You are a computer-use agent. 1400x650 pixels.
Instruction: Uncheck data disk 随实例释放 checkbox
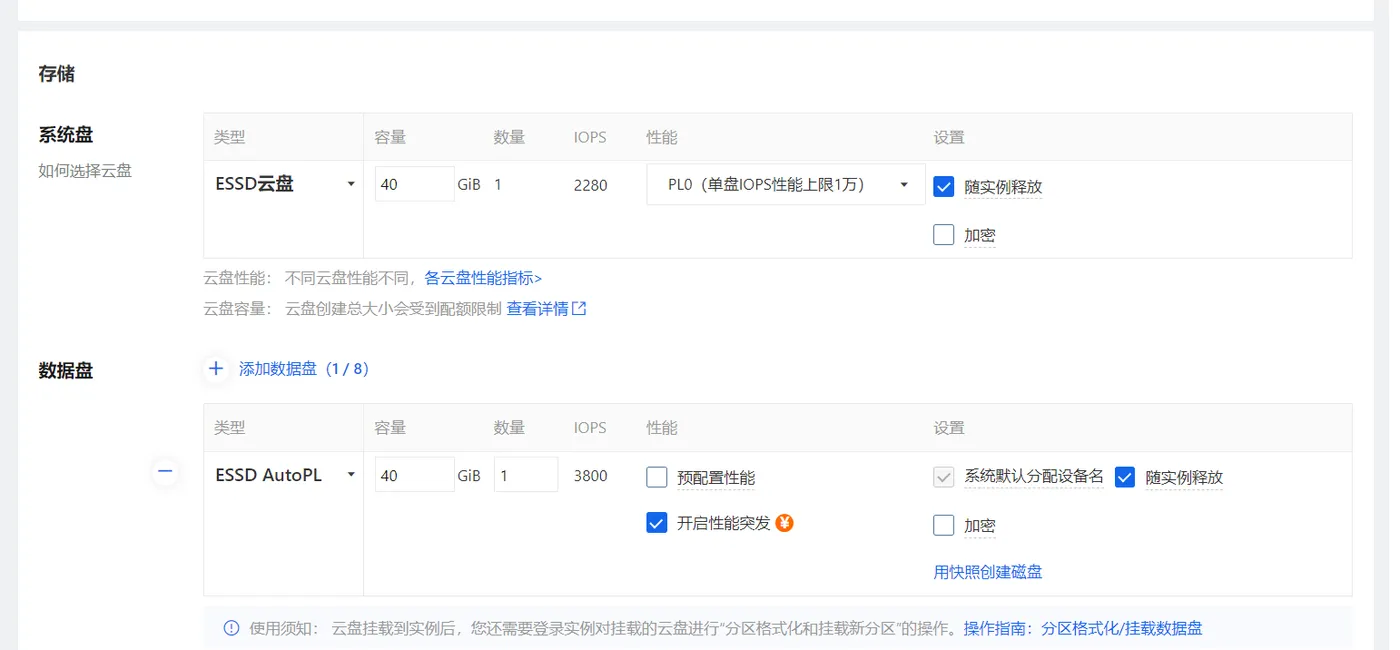point(1125,477)
